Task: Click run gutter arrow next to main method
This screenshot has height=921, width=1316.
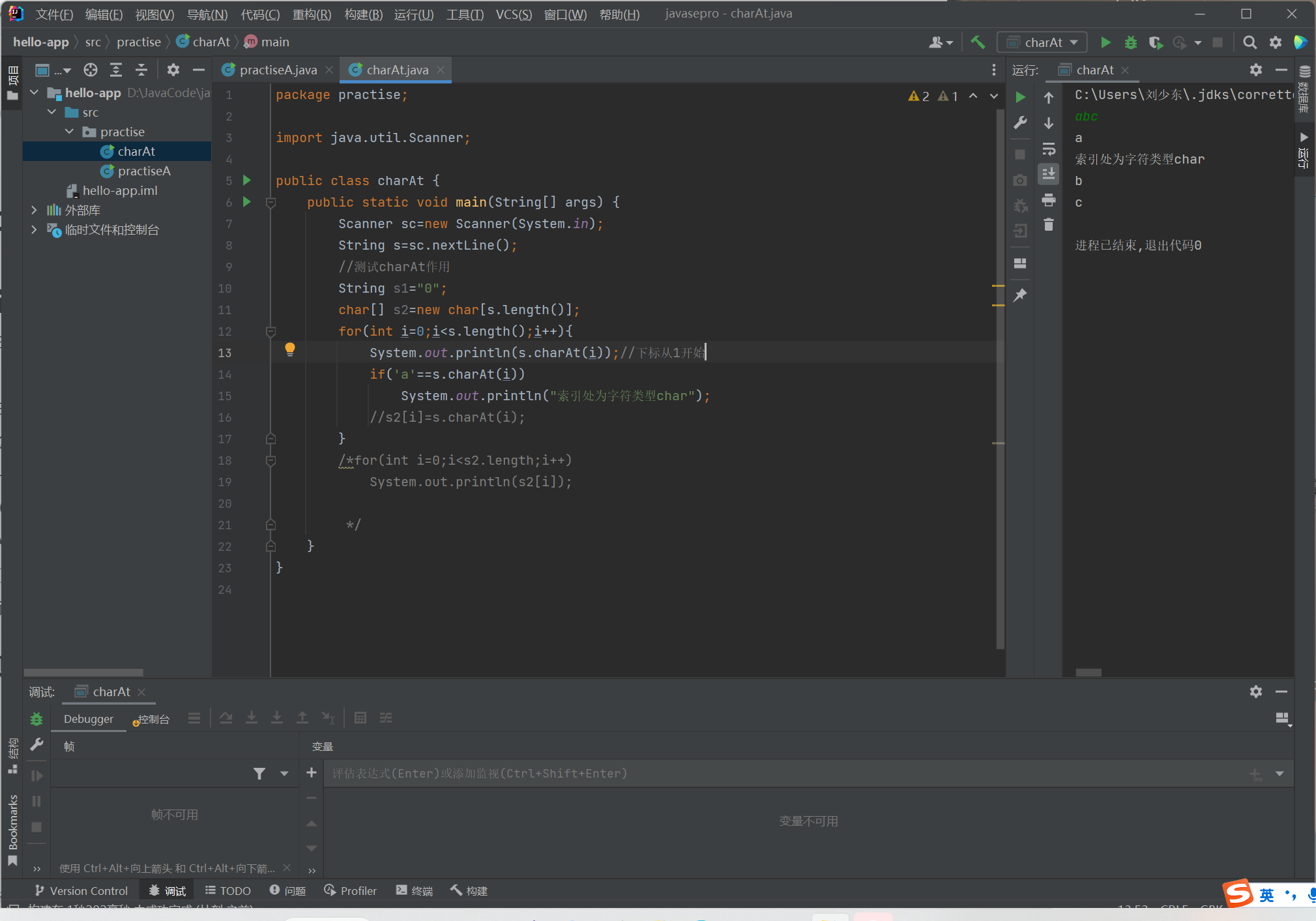Action: 247,201
